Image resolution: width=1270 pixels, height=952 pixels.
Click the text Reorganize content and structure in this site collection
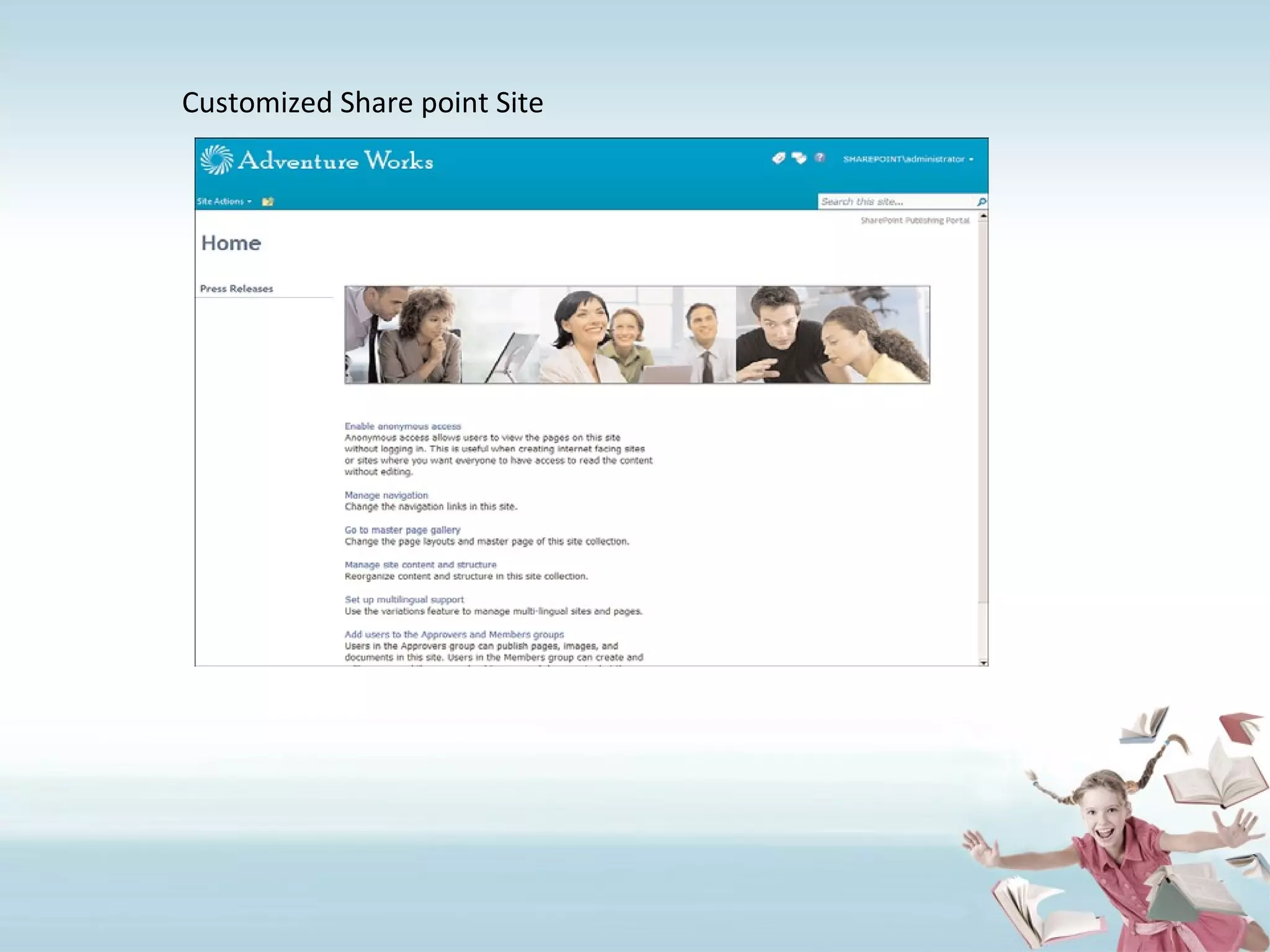[x=466, y=576]
